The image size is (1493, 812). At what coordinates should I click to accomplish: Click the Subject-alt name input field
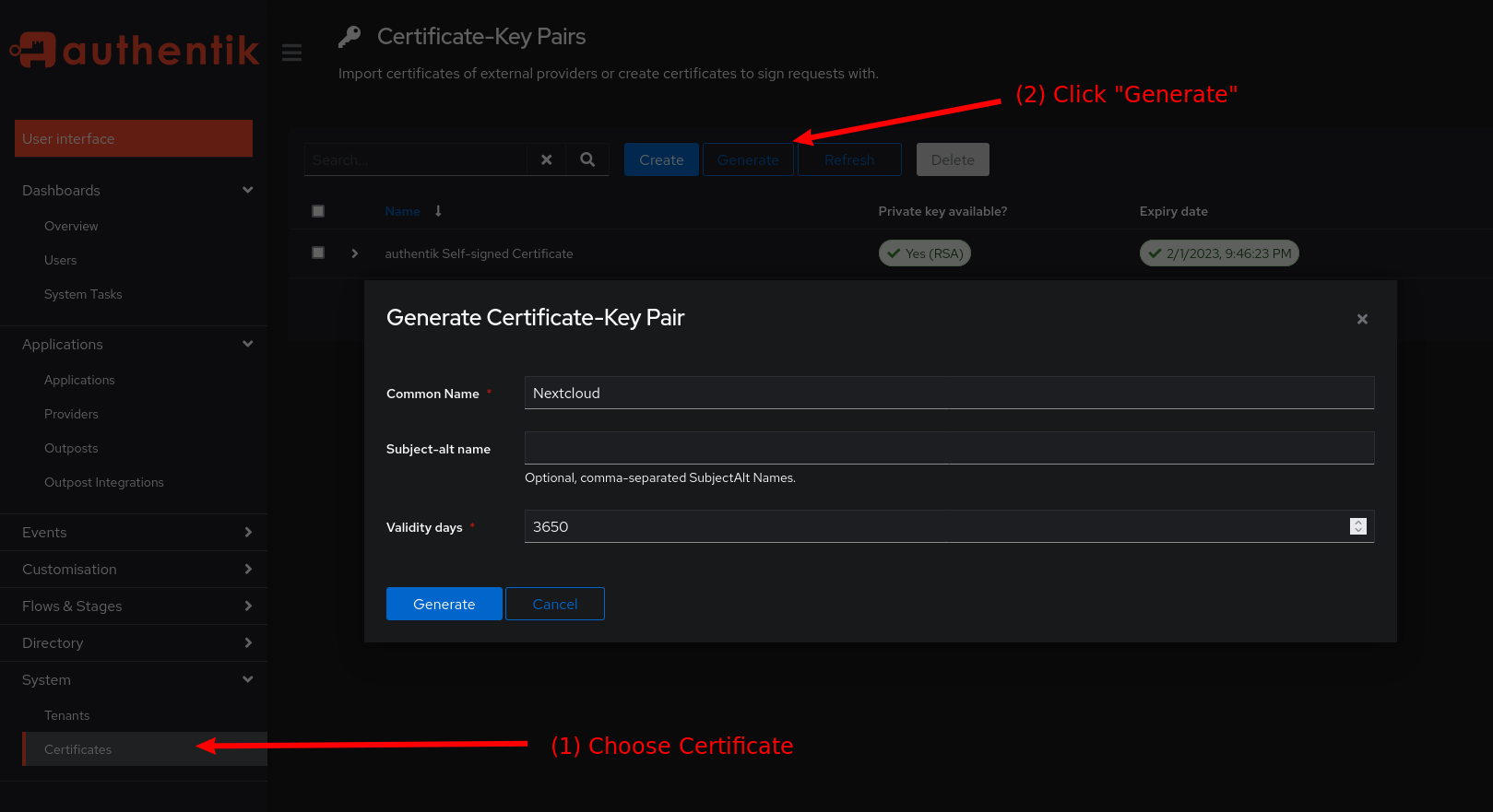(x=949, y=448)
